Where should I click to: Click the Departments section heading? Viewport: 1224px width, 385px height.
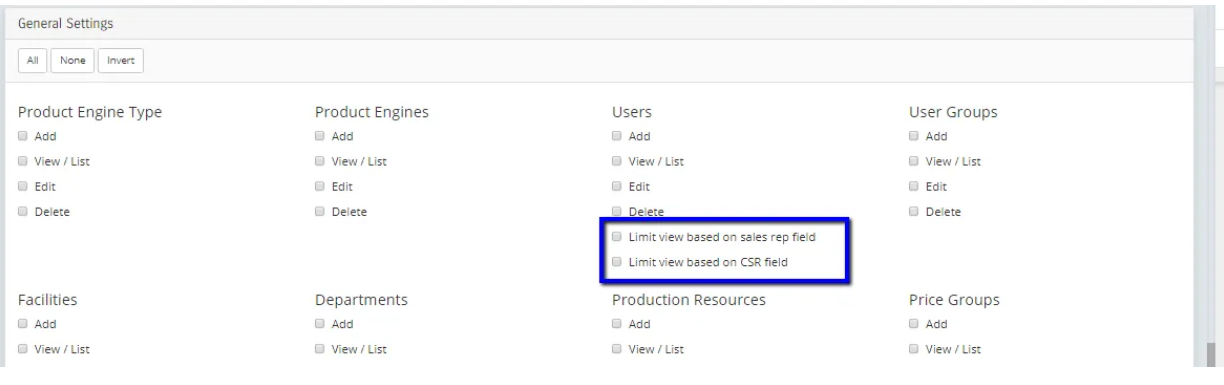[361, 300]
